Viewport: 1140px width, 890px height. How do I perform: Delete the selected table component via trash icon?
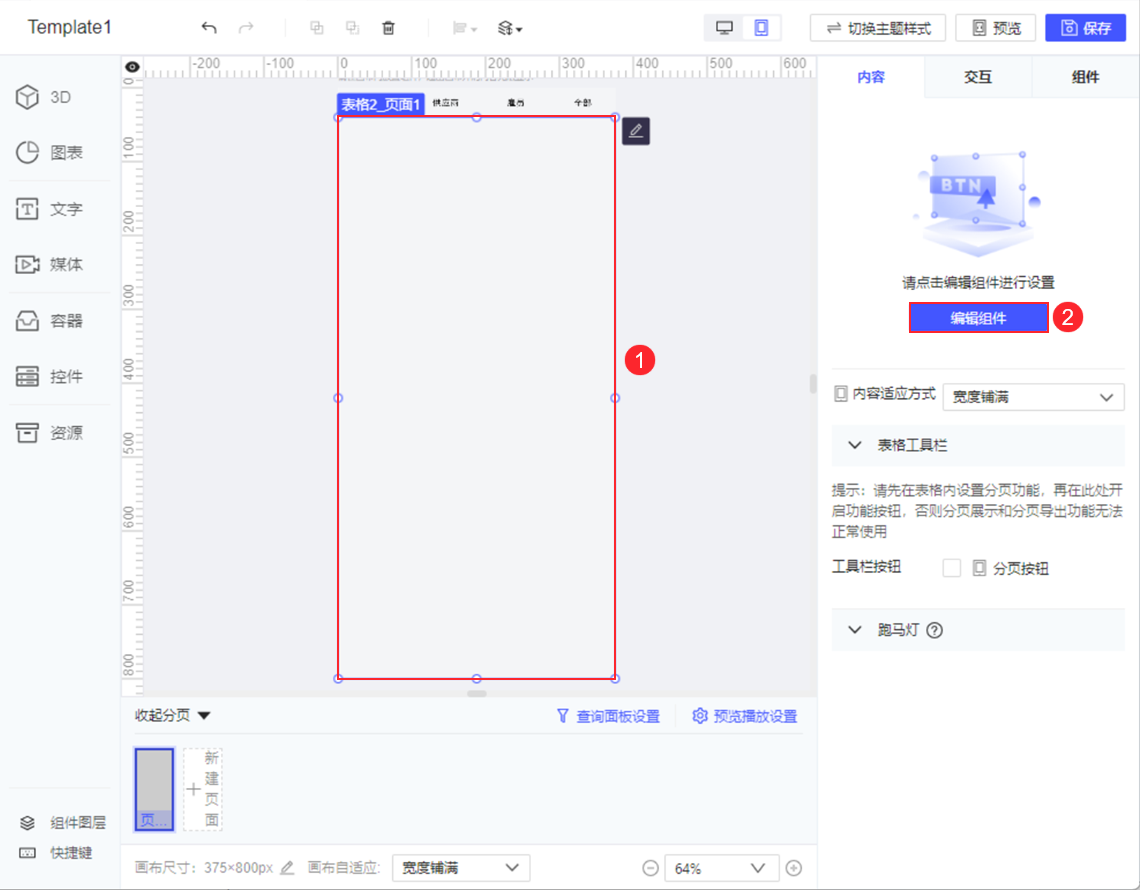388,28
